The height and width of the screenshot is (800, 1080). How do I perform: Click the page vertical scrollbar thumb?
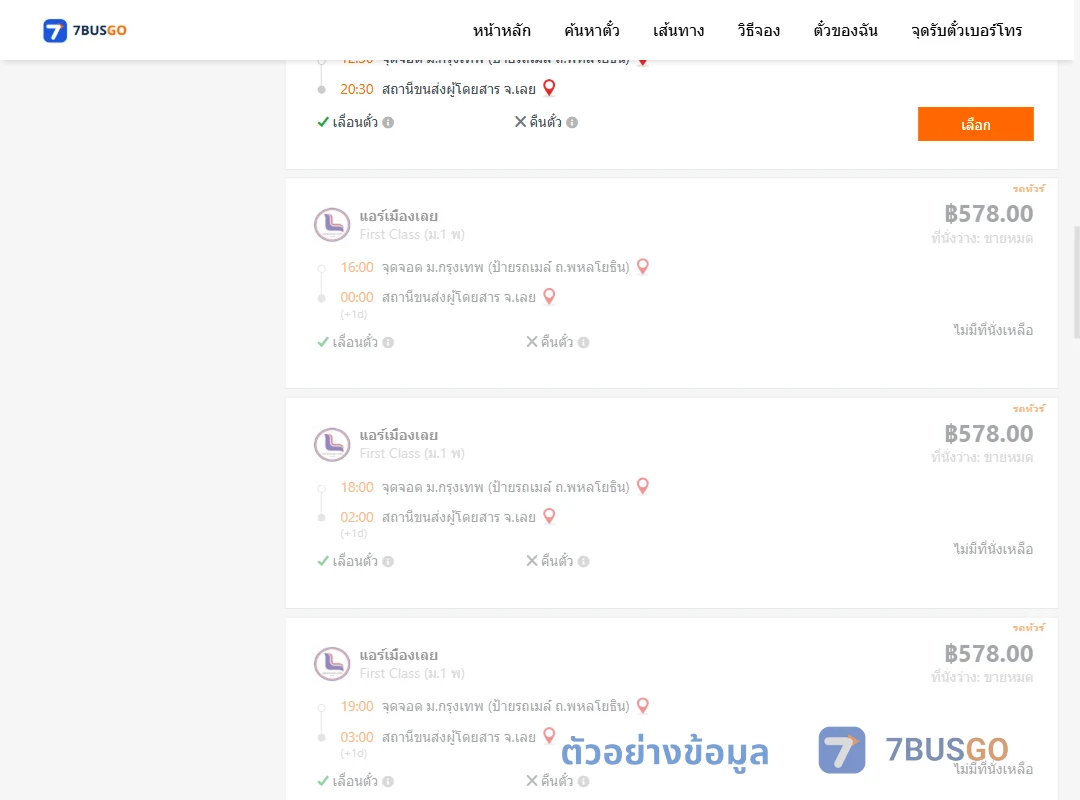(1077, 282)
